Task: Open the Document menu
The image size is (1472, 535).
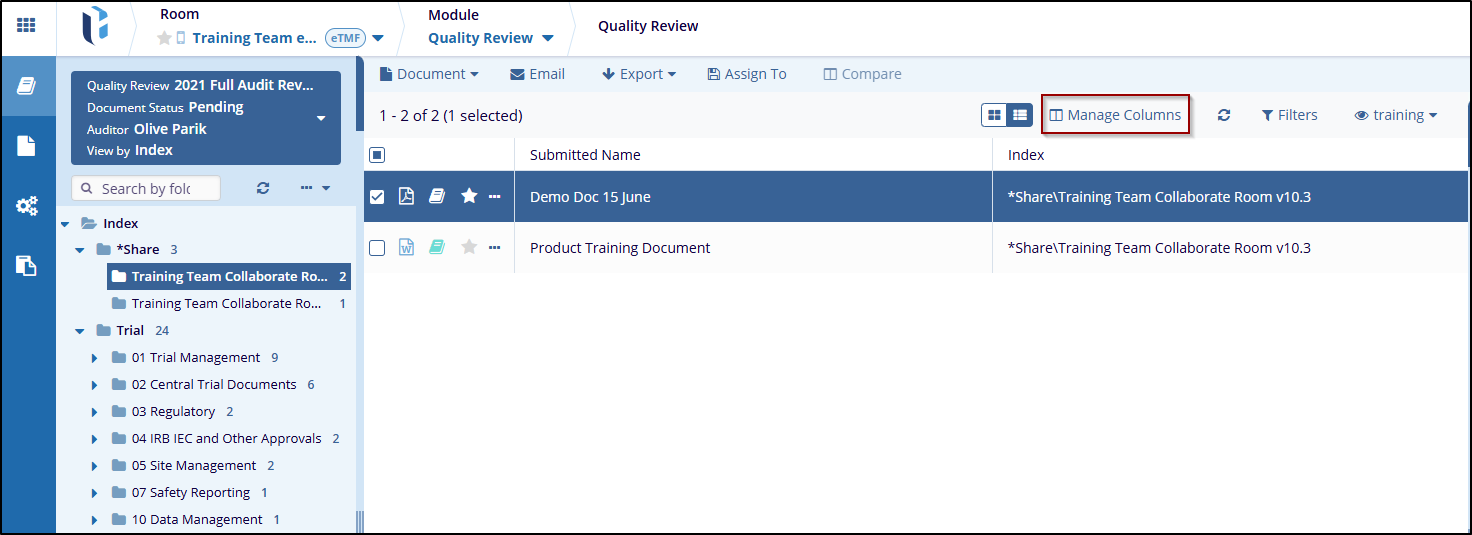Action: pos(428,74)
